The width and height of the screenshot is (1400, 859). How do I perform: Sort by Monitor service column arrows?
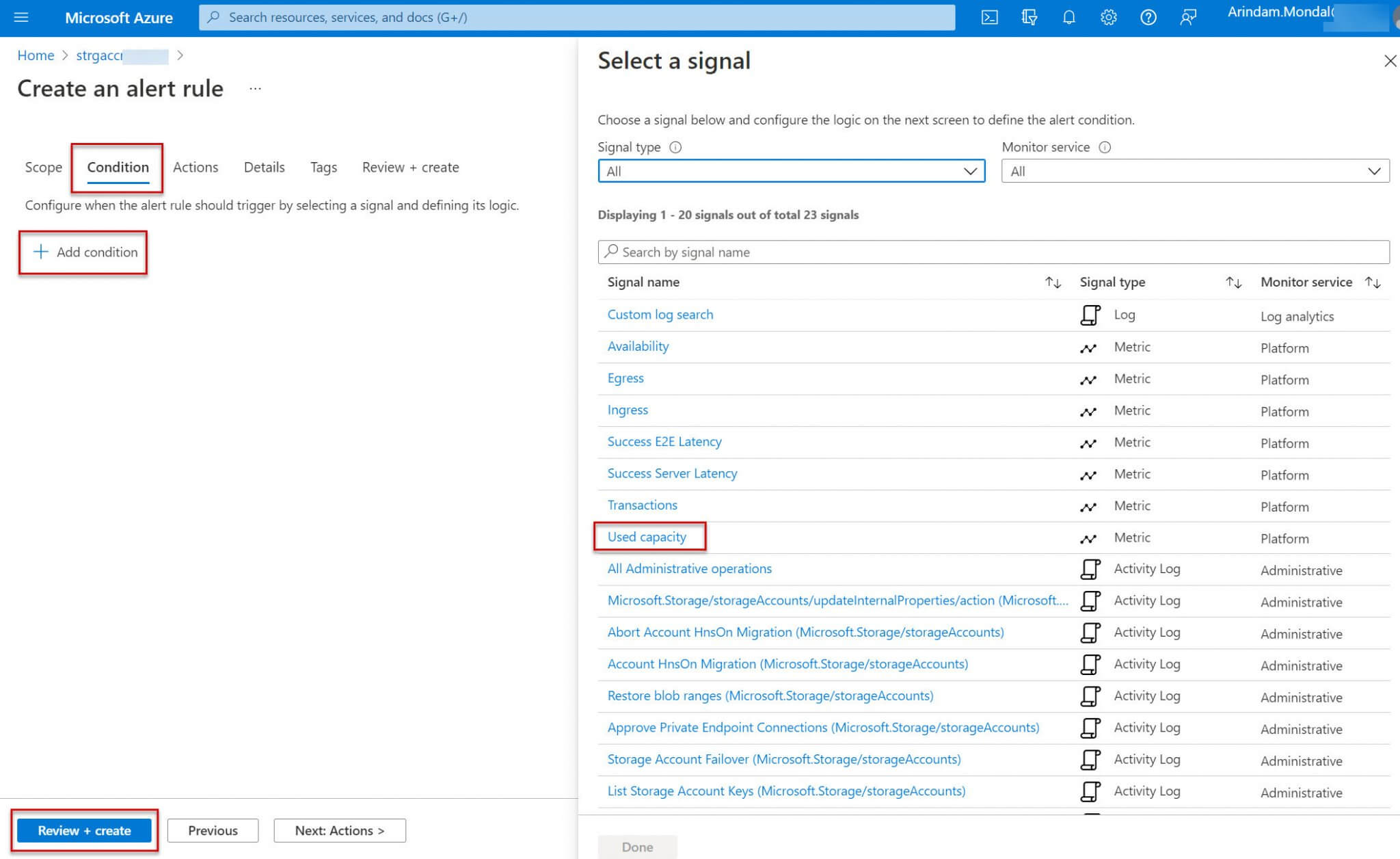[1373, 282]
